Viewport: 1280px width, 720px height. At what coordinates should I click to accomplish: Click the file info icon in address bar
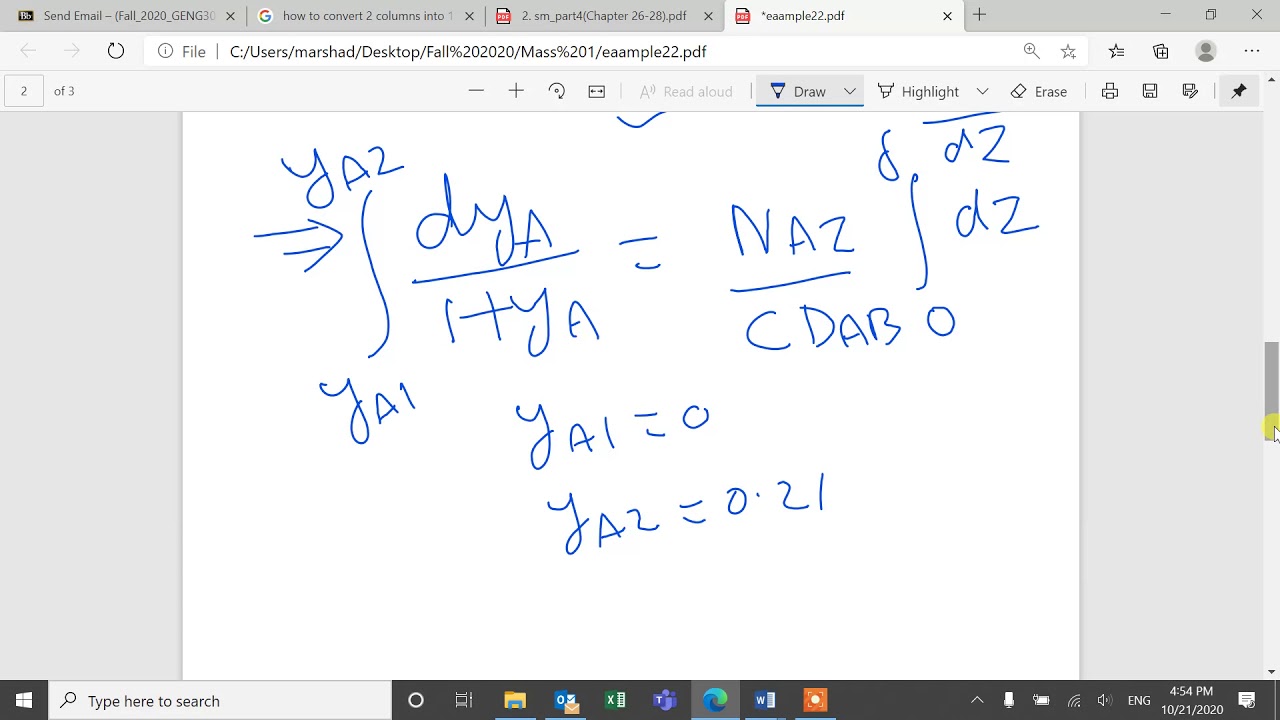[x=165, y=51]
